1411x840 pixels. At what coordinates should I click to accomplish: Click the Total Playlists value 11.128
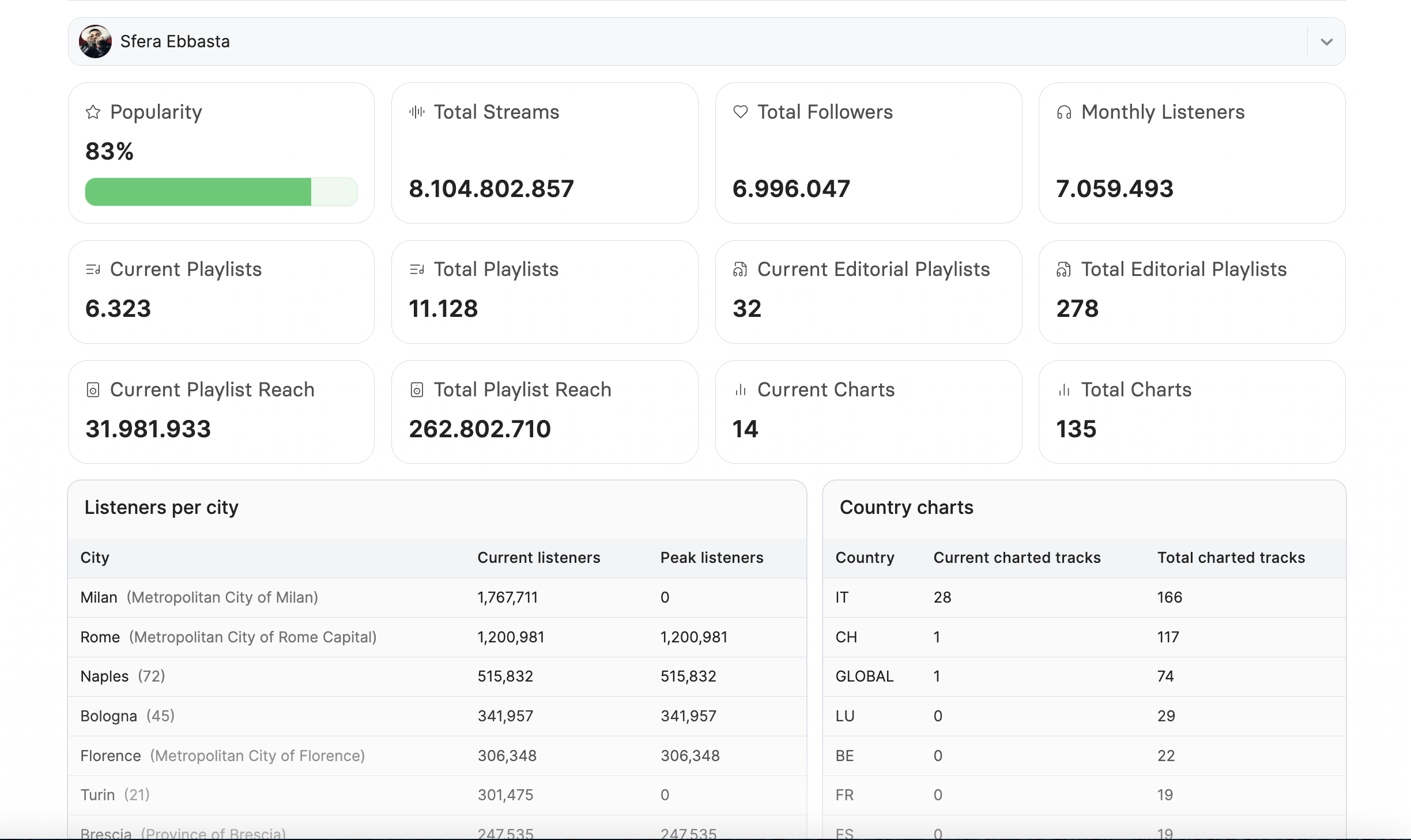(x=443, y=308)
